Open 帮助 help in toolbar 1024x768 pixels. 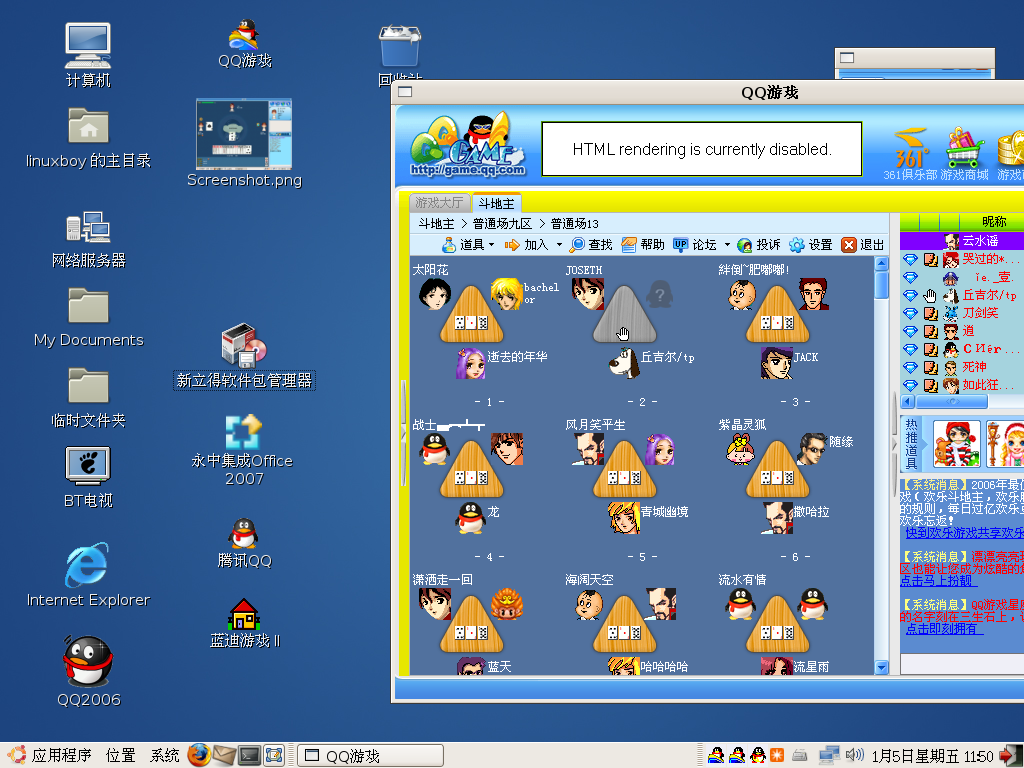[x=643, y=245]
